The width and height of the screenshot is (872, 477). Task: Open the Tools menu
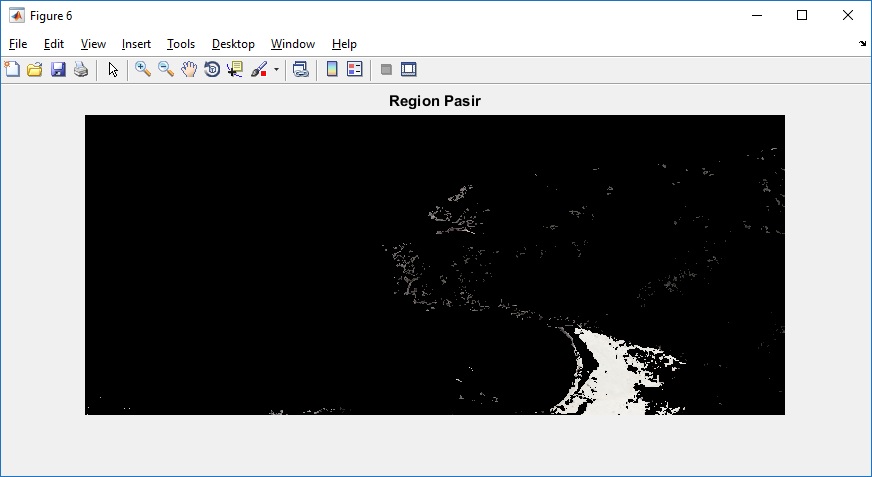click(x=181, y=44)
